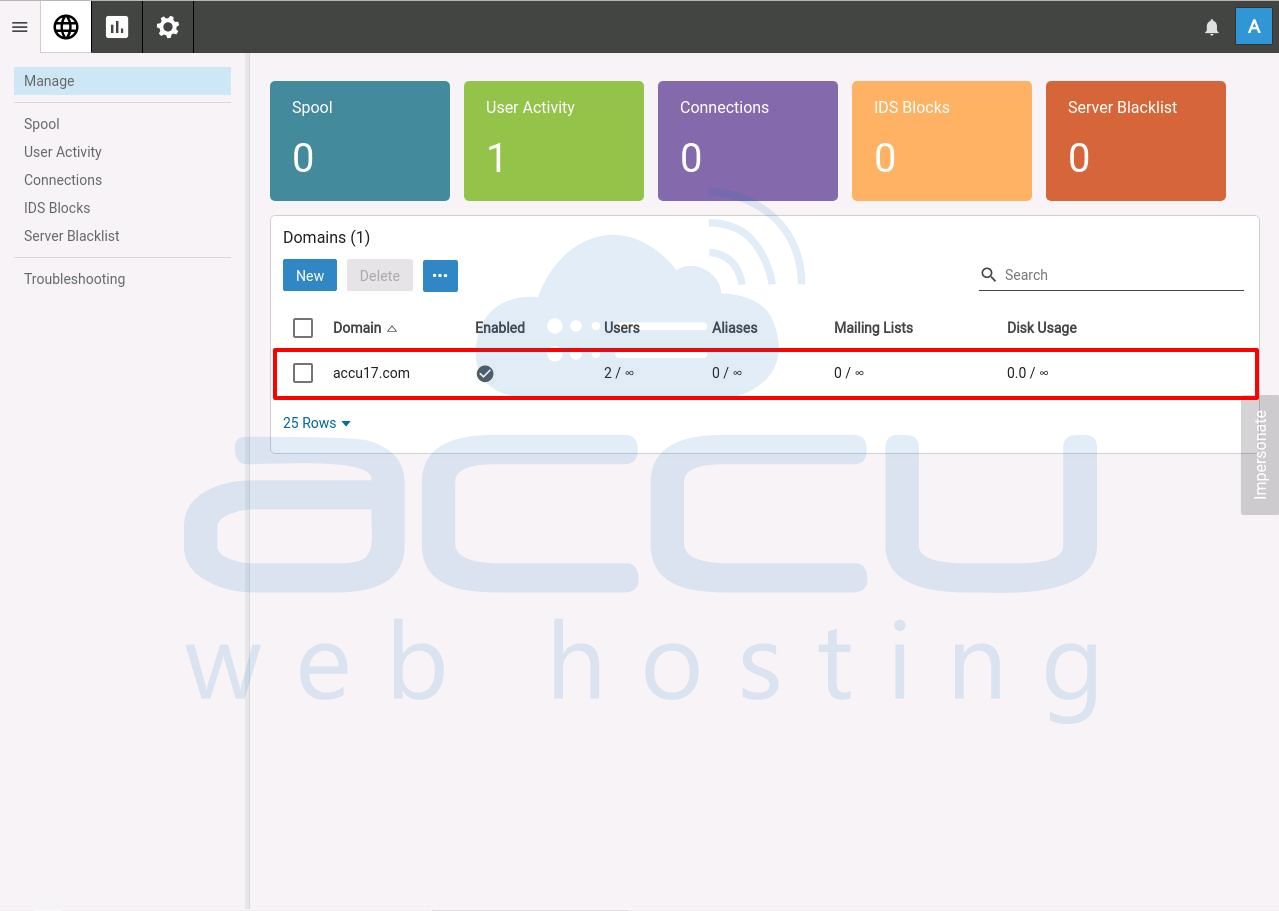The width and height of the screenshot is (1279, 911).
Task: Go to Connections in the sidebar
Action: [x=63, y=180]
